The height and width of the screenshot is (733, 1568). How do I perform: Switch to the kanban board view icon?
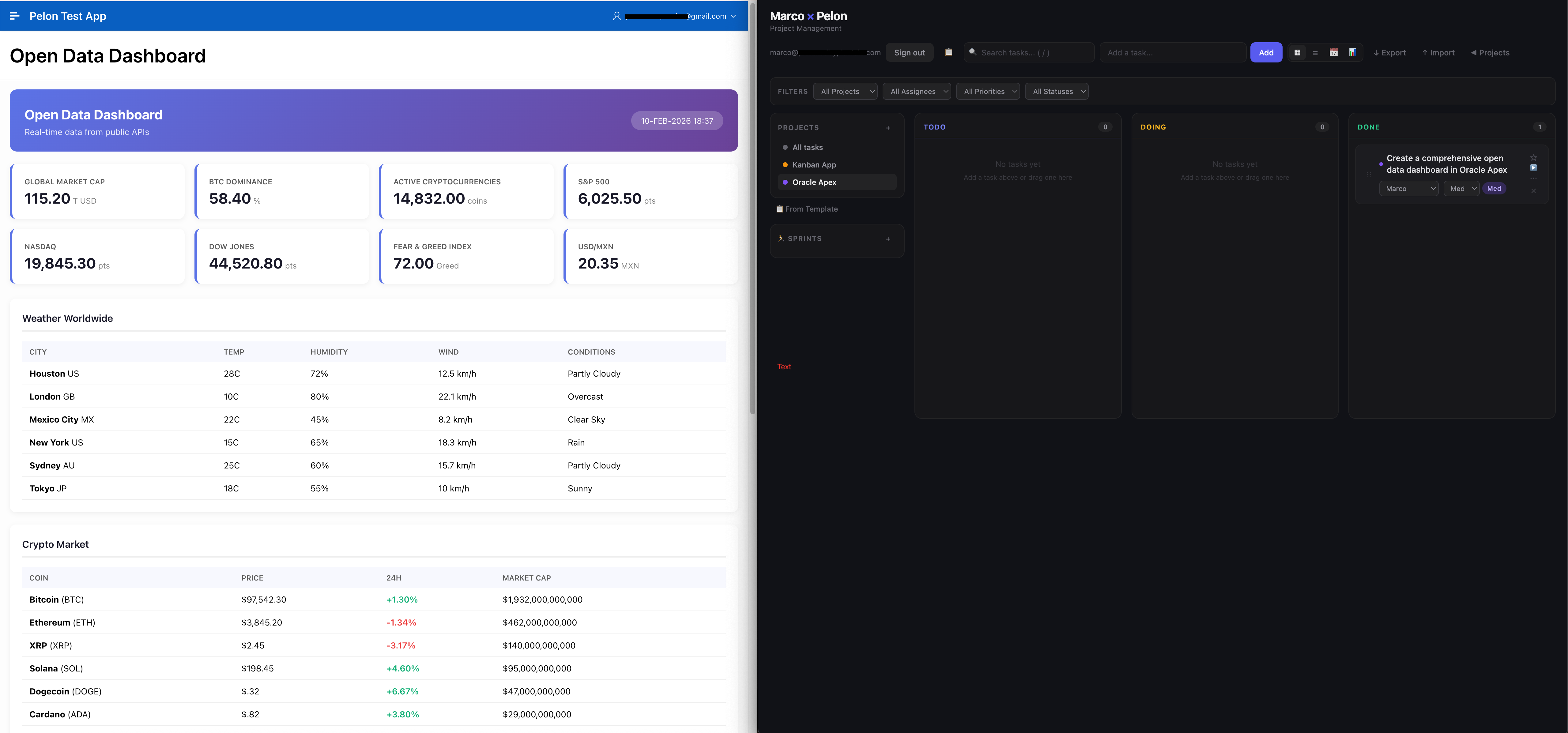click(x=1297, y=52)
